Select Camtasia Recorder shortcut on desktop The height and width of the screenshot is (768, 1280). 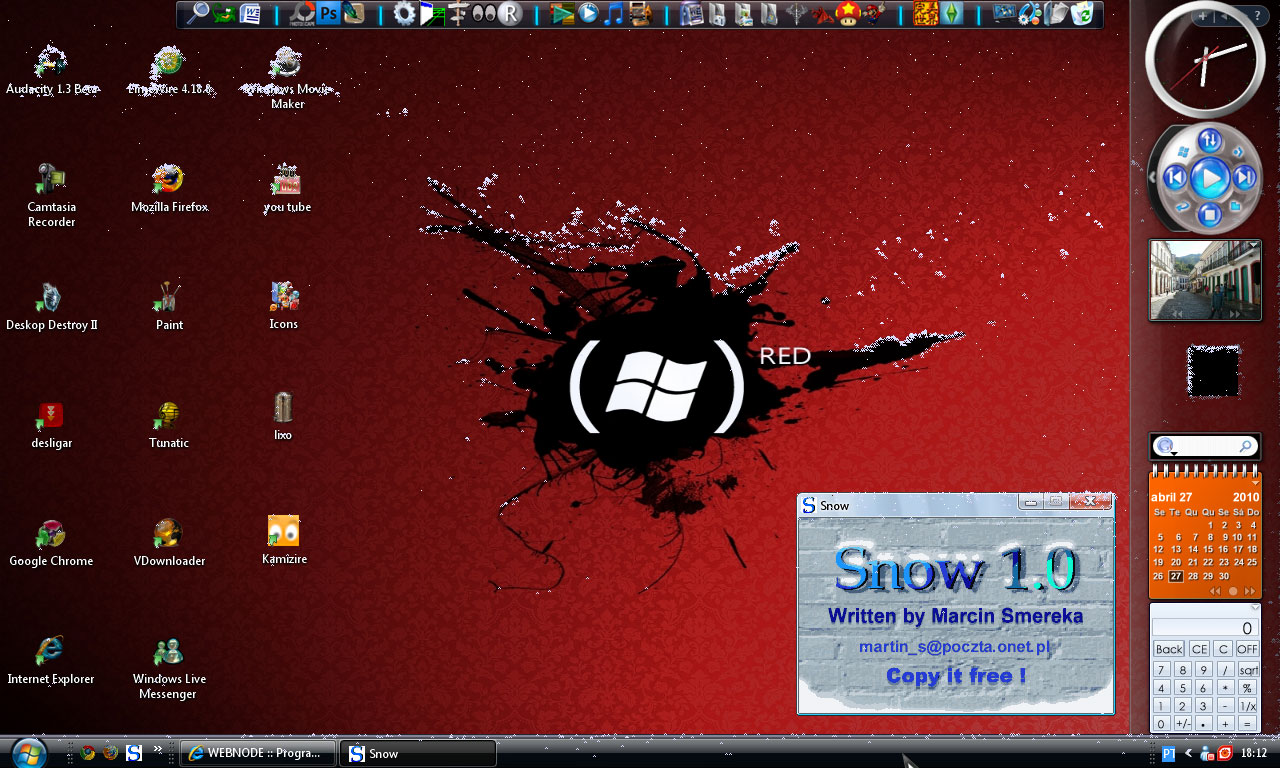click(52, 196)
